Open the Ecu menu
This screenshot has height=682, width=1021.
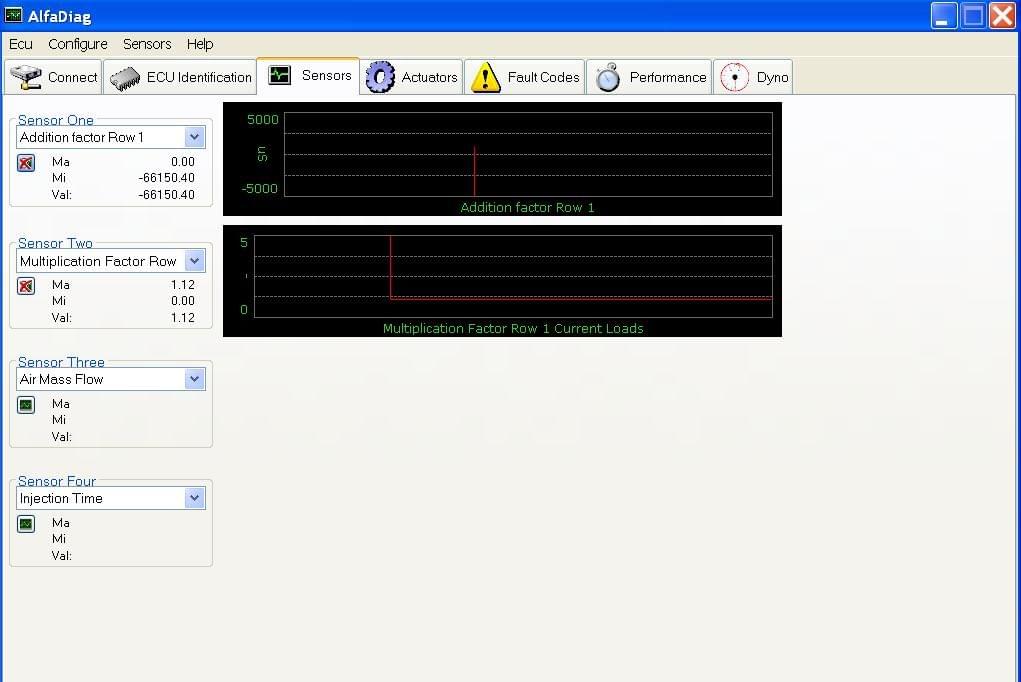(x=21, y=44)
